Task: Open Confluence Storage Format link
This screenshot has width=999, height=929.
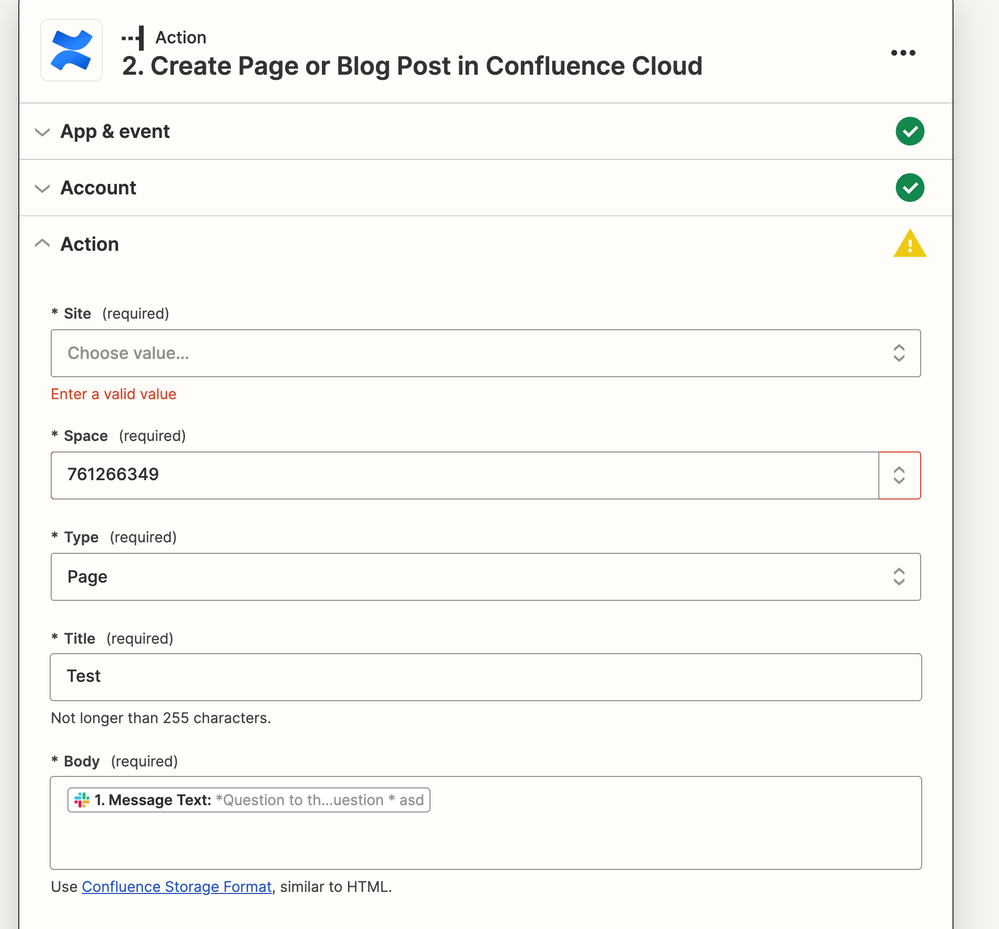Action: pyautogui.click(x=176, y=886)
